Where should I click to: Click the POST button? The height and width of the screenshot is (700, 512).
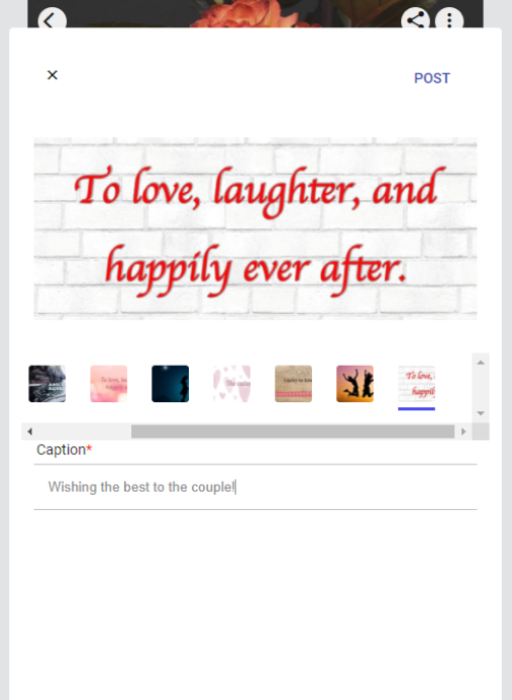coord(432,78)
